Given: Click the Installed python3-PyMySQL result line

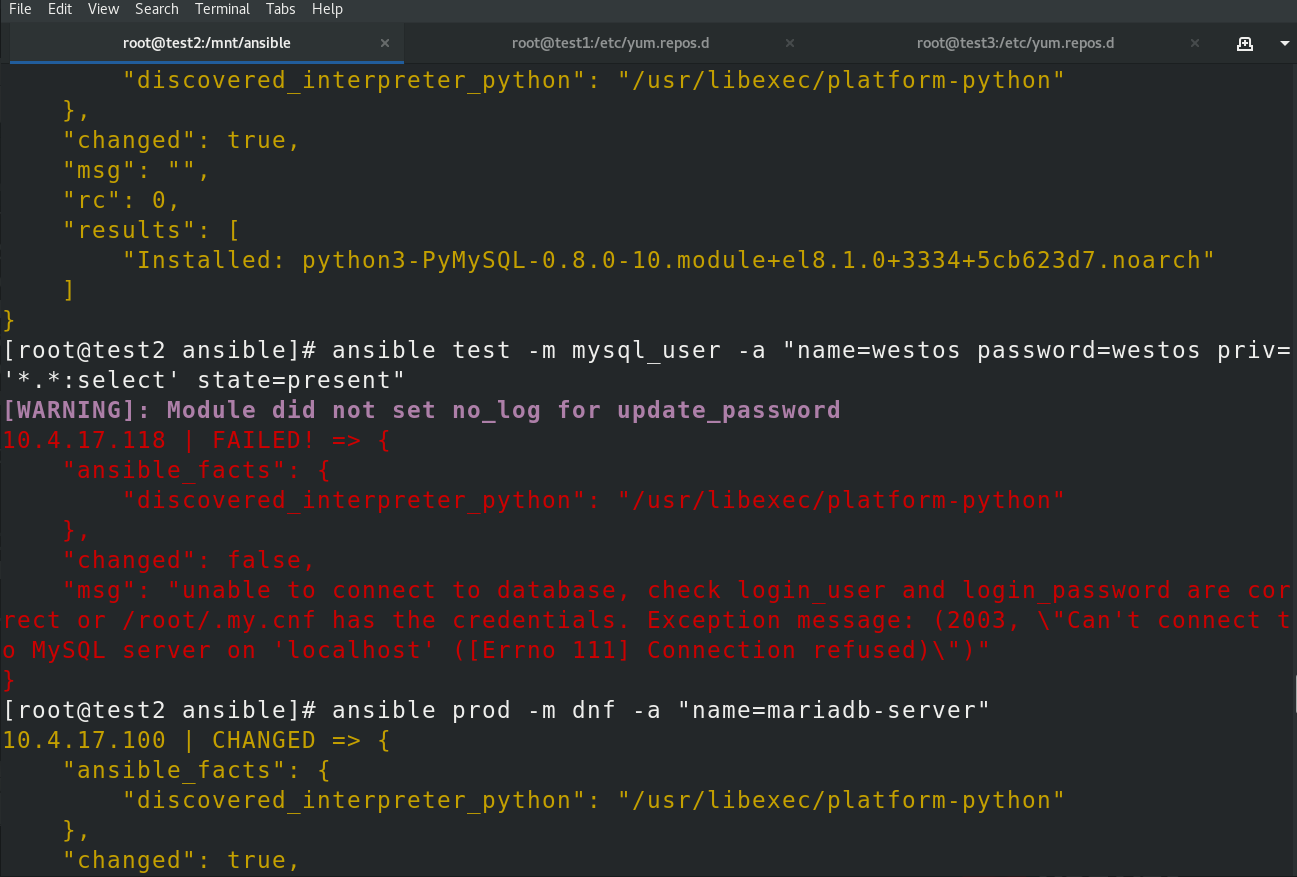Looking at the screenshot, I should (x=669, y=260).
